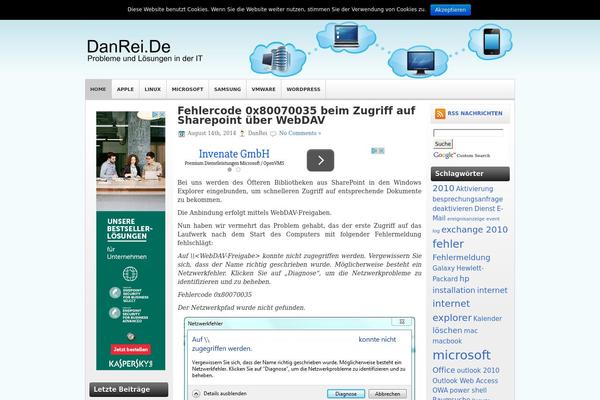Open the VMWARE menu category
The width and height of the screenshot is (600, 400).
(x=264, y=89)
